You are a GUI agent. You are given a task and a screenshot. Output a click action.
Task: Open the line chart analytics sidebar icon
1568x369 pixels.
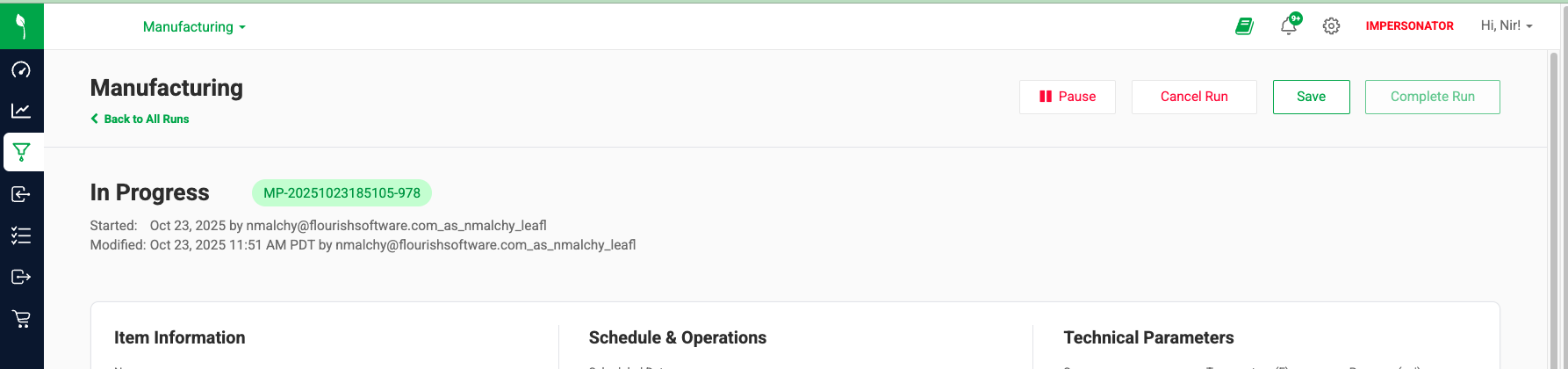click(x=21, y=111)
